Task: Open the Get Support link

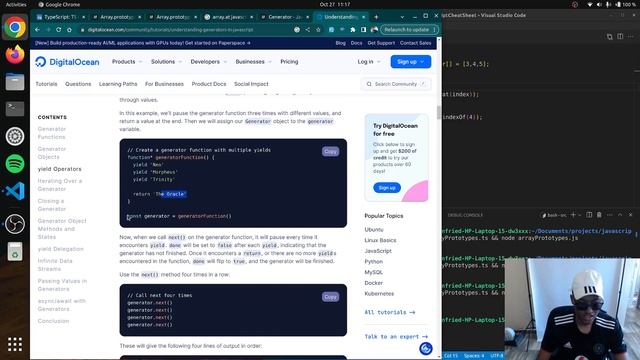Action: (381, 43)
